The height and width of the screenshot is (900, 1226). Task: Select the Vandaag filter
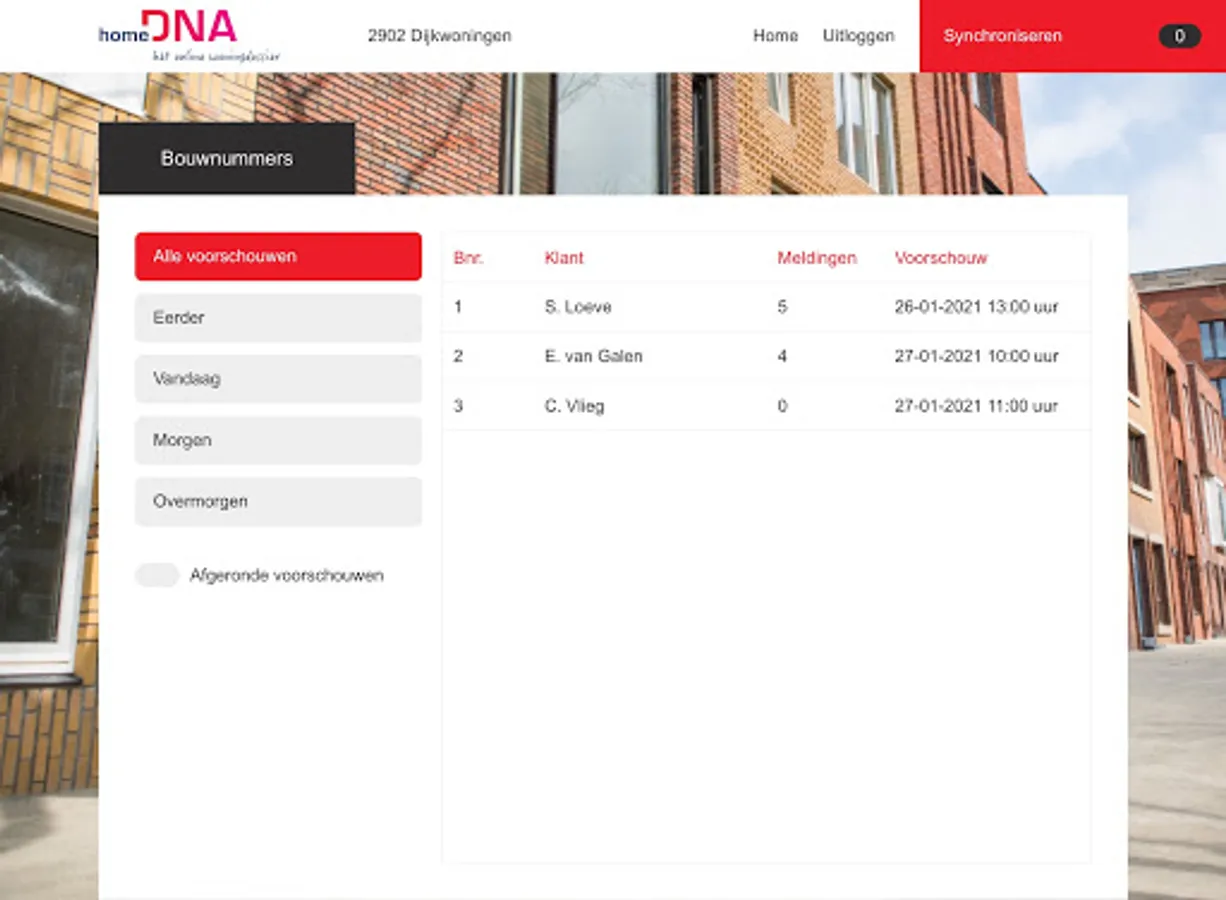tap(278, 379)
